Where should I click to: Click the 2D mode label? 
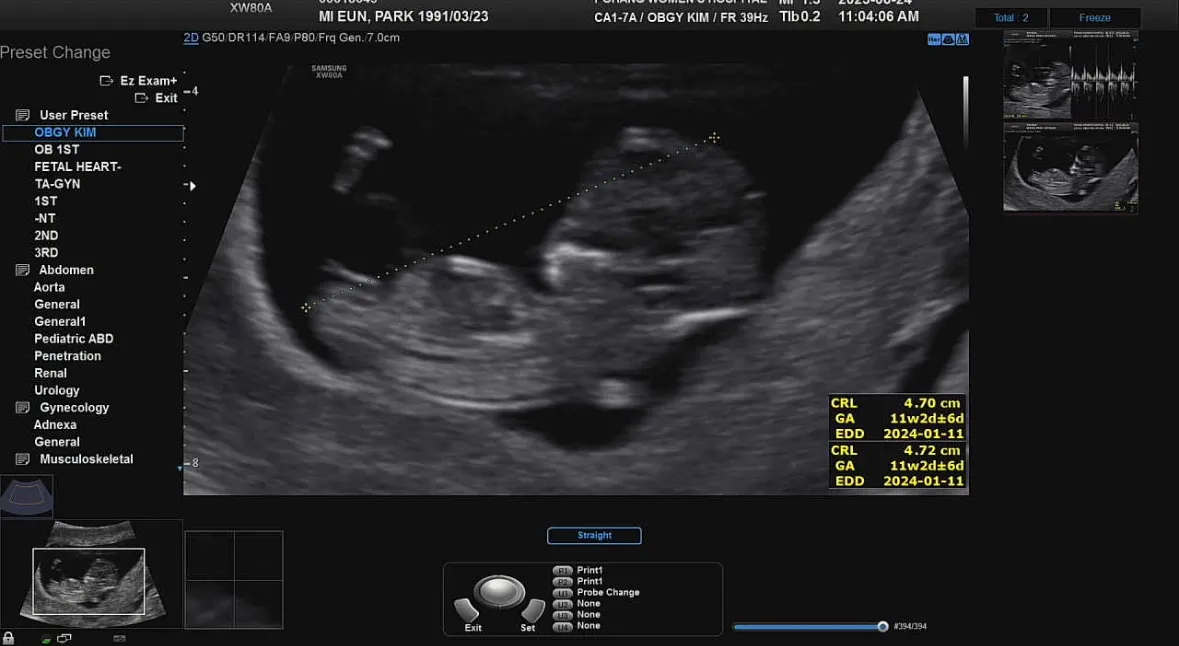click(x=191, y=38)
